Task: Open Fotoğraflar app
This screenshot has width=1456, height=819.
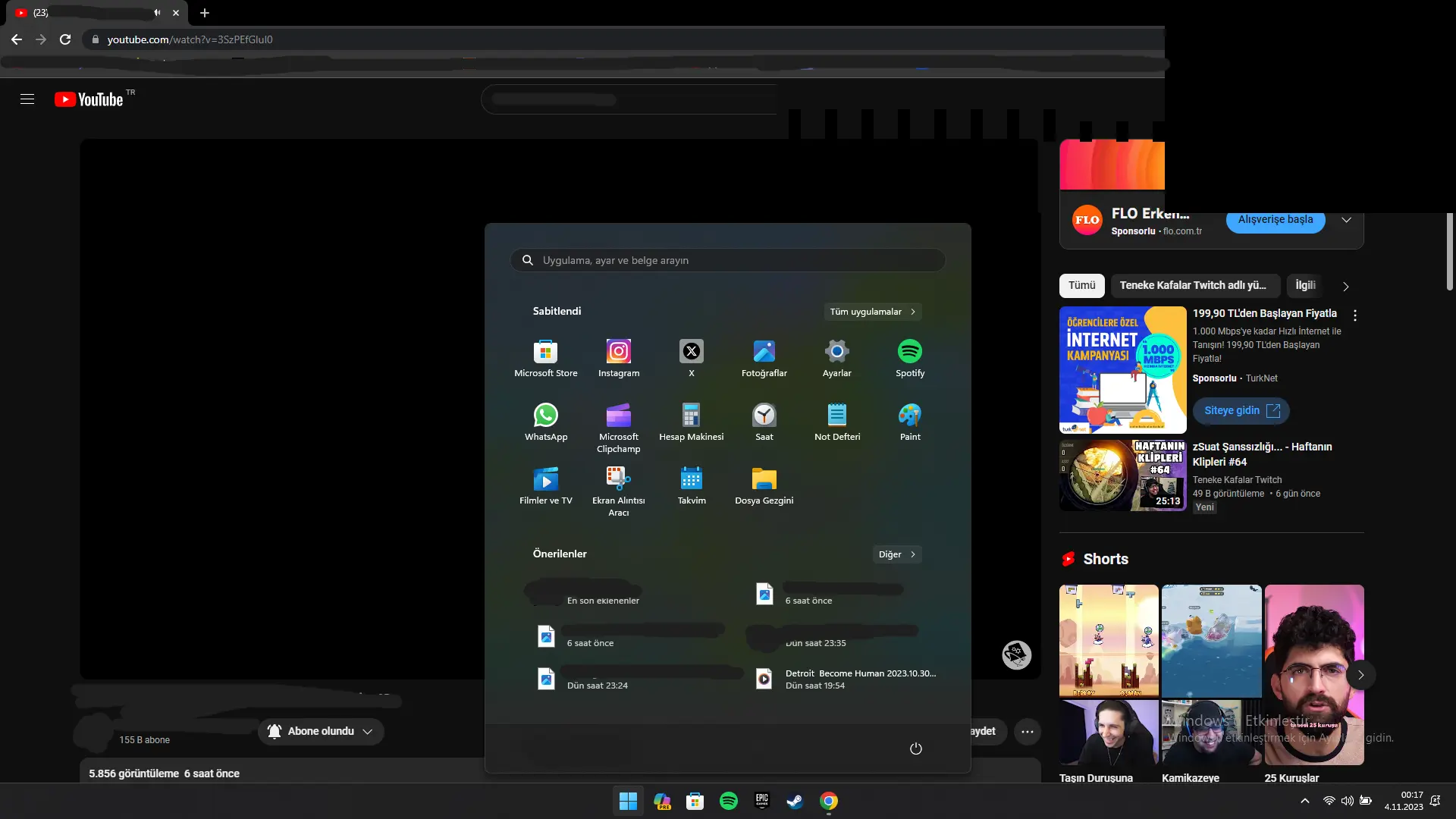Action: (x=764, y=358)
